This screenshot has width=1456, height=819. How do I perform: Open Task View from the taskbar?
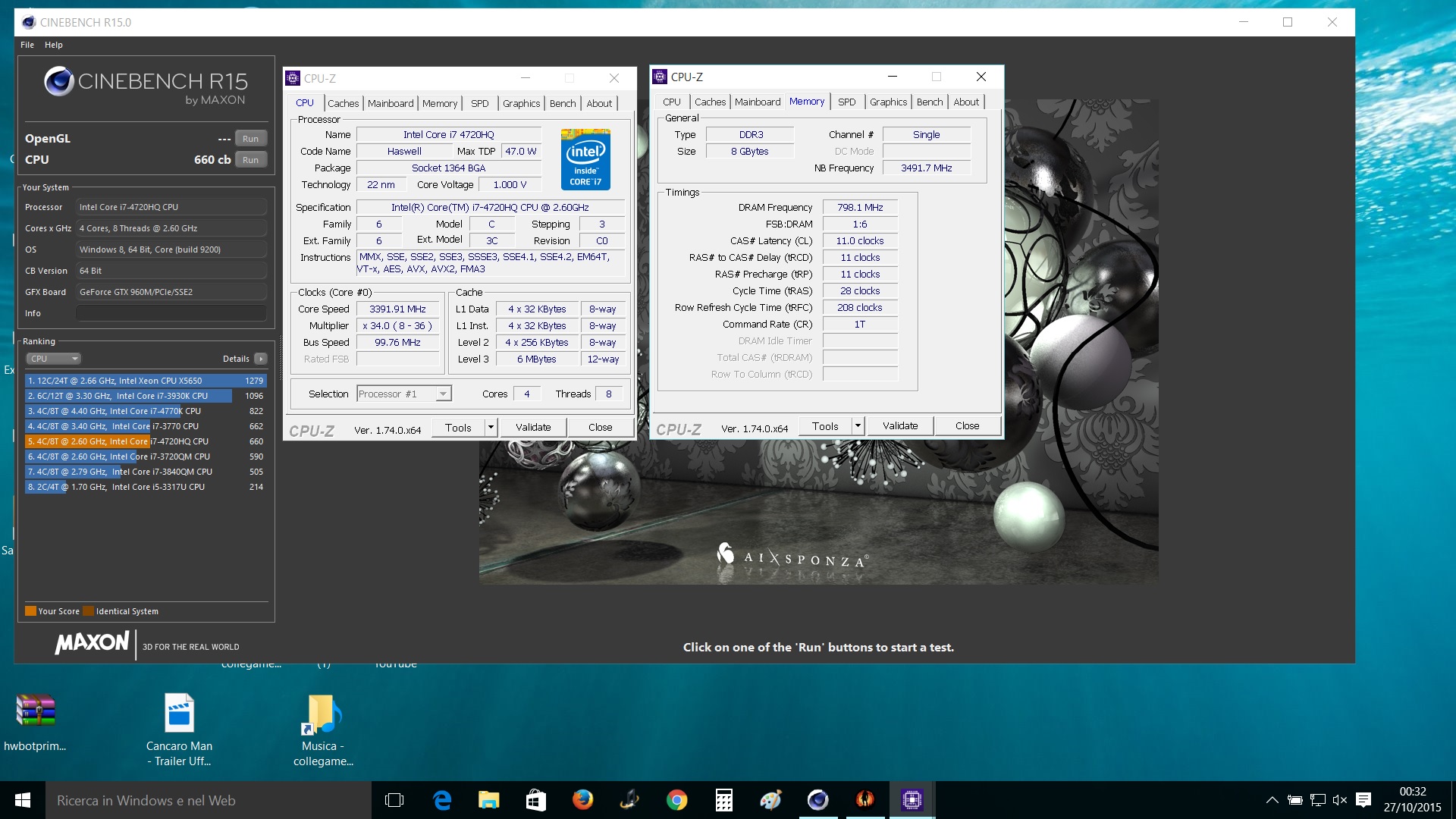tap(394, 800)
